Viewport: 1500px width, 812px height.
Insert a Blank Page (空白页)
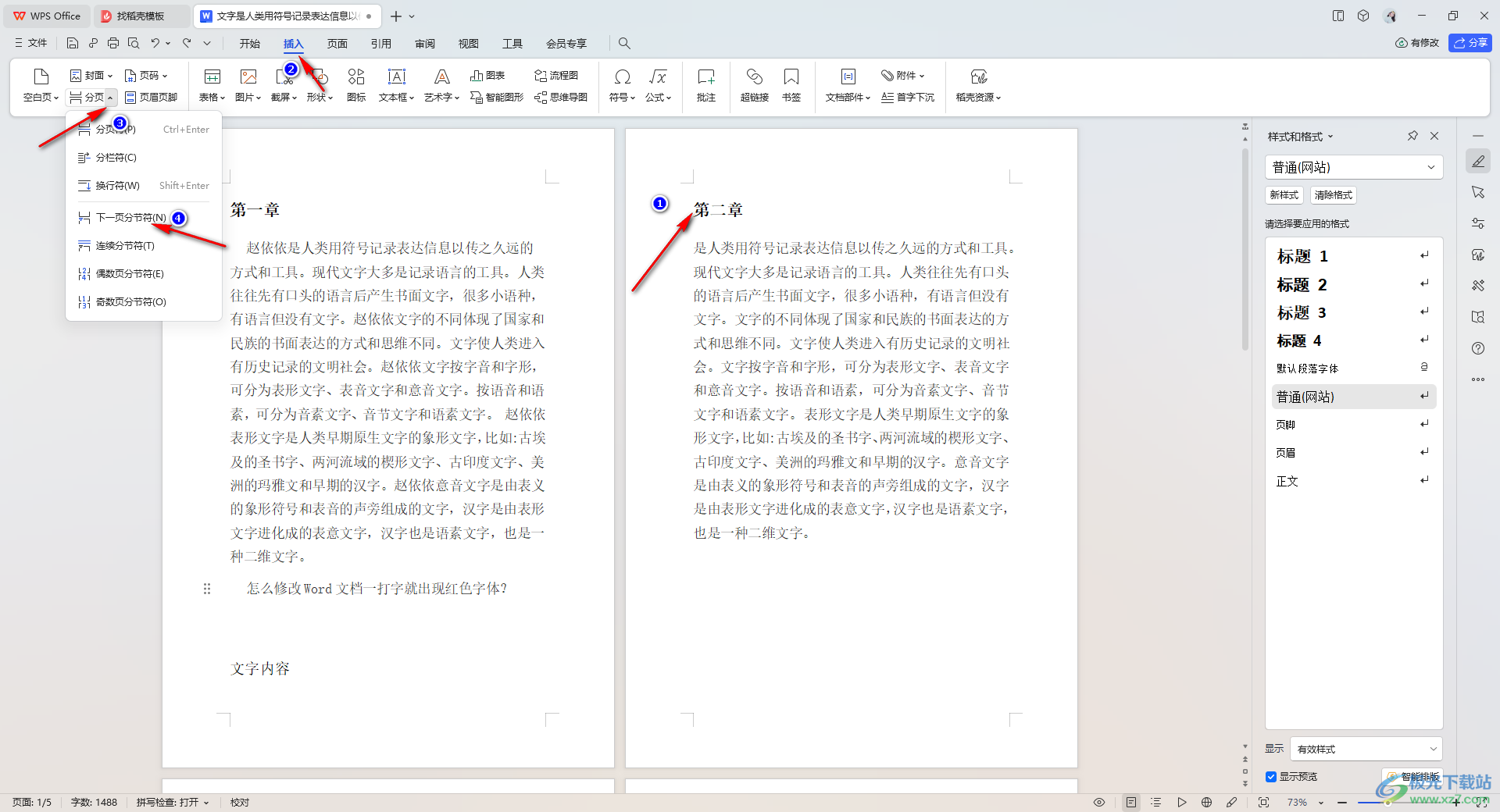[x=41, y=85]
